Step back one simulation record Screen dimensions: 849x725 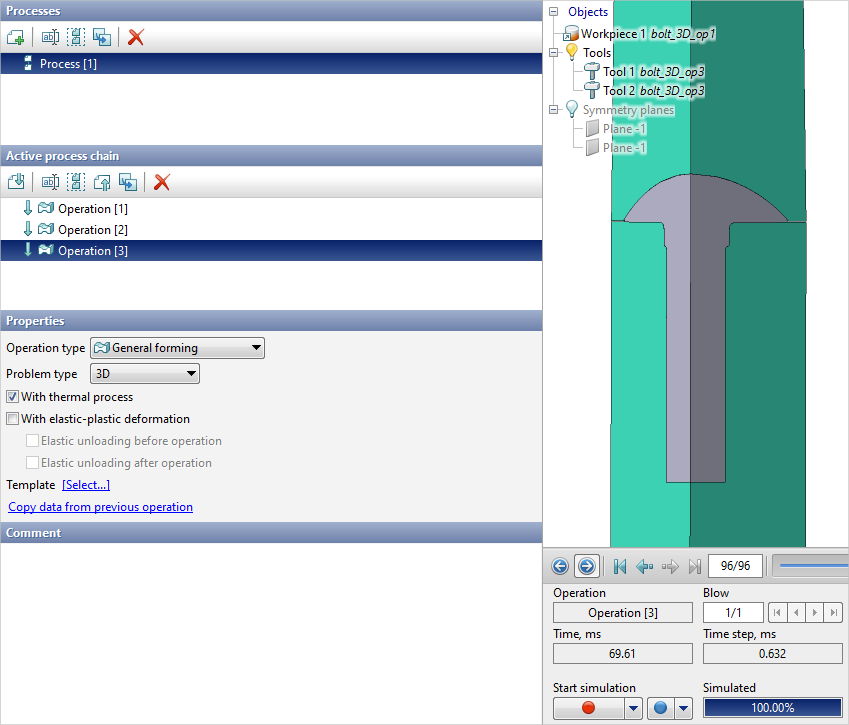pos(644,567)
